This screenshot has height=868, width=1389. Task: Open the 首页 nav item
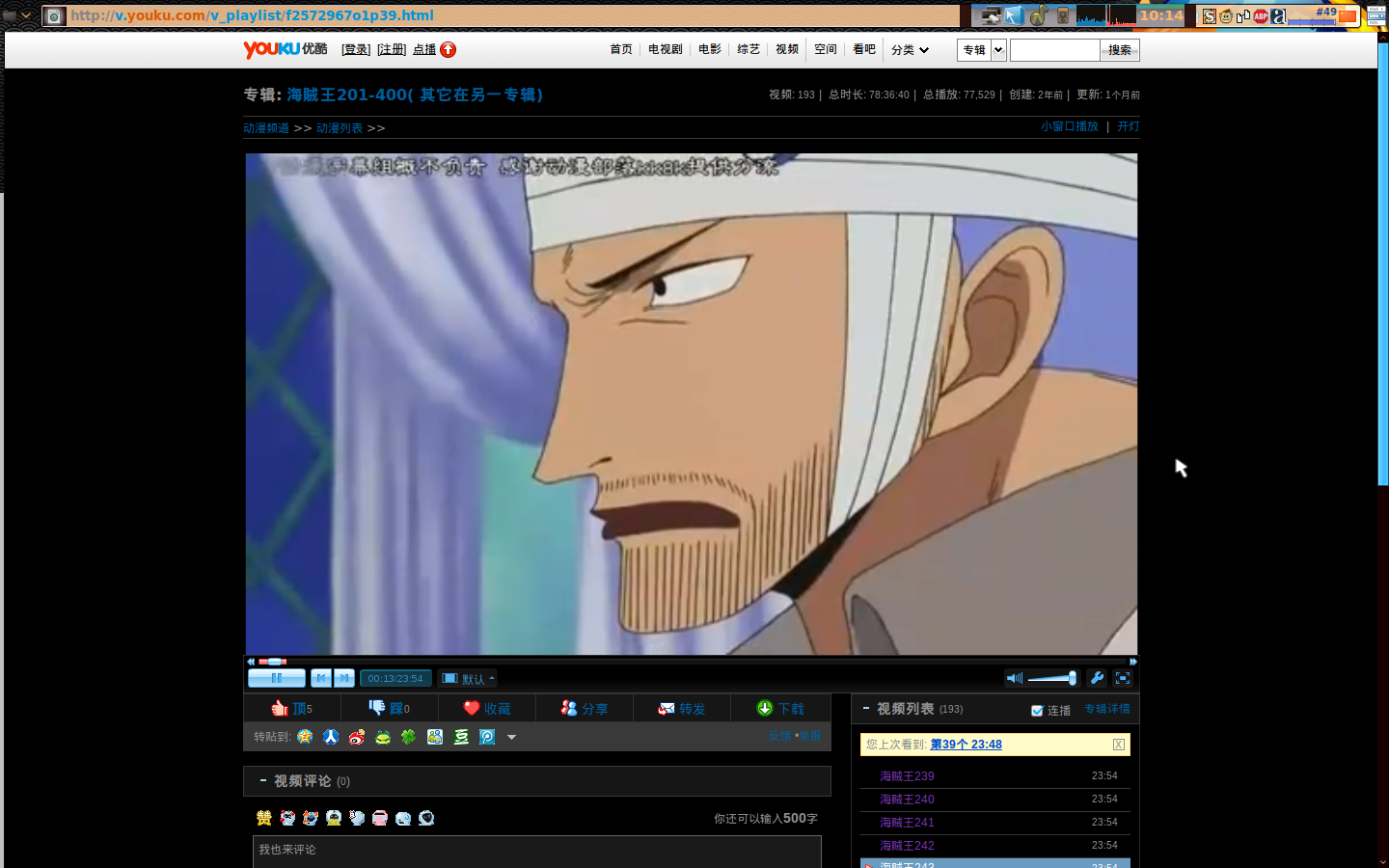click(621, 49)
